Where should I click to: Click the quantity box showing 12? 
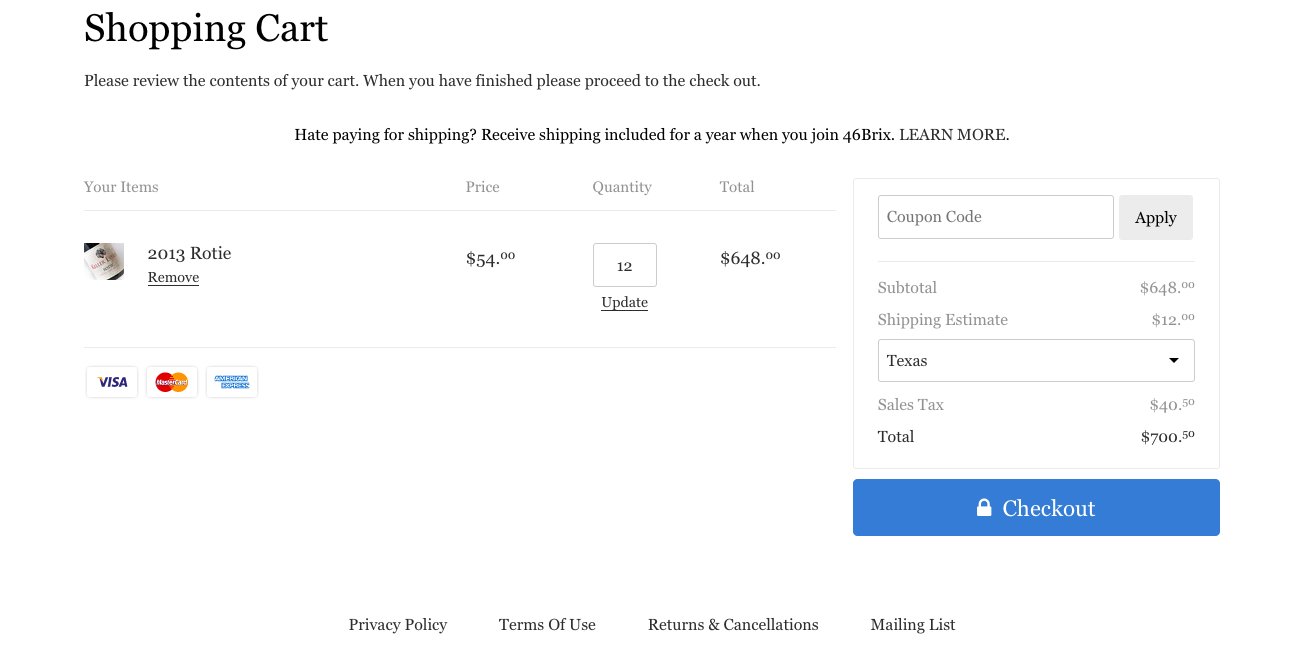pyautogui.click(x=625, y=265)
